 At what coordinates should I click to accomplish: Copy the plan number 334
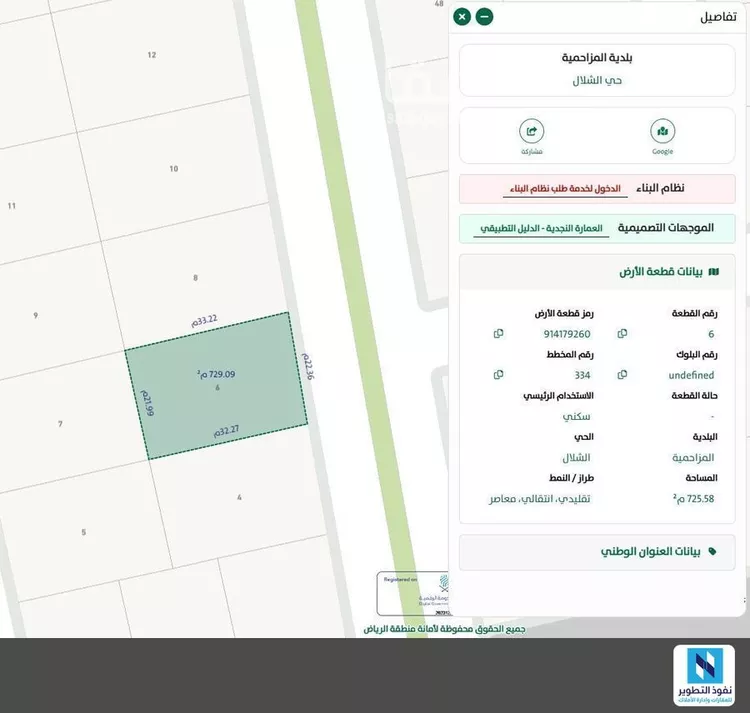pyautogui.click(x=498, y=374)
